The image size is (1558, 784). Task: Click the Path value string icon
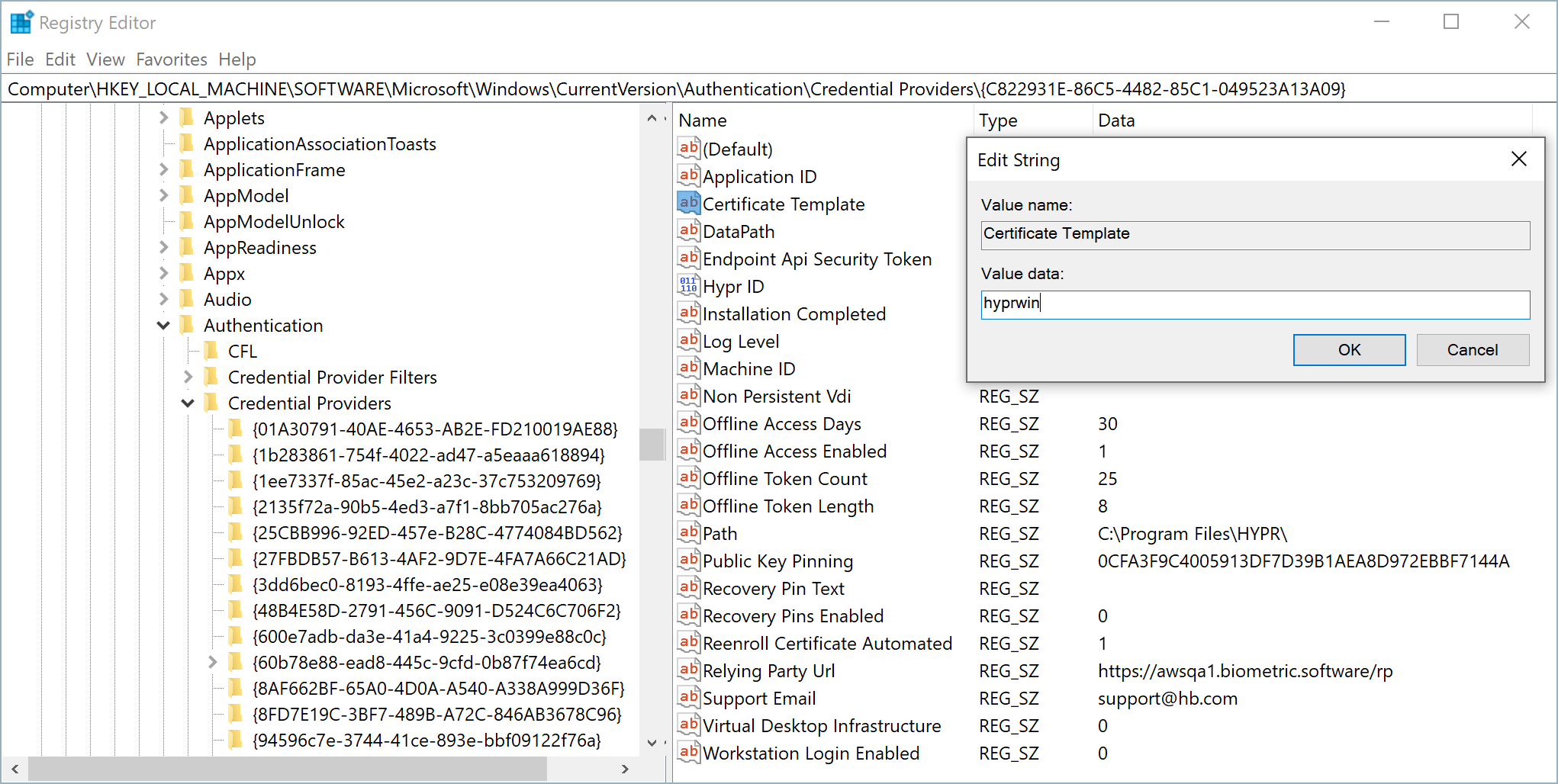tap(688, 532)
